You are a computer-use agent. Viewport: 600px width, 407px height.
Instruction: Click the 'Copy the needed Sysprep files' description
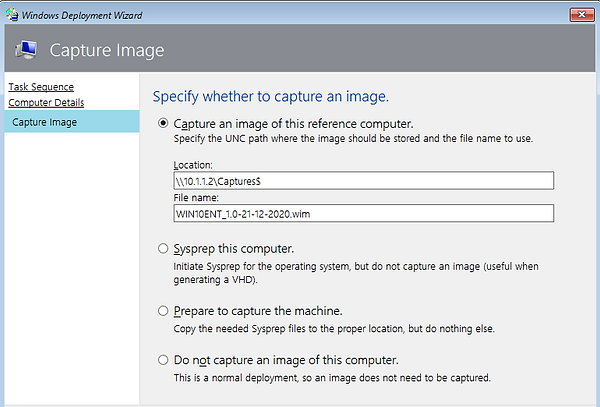[334, 329]
